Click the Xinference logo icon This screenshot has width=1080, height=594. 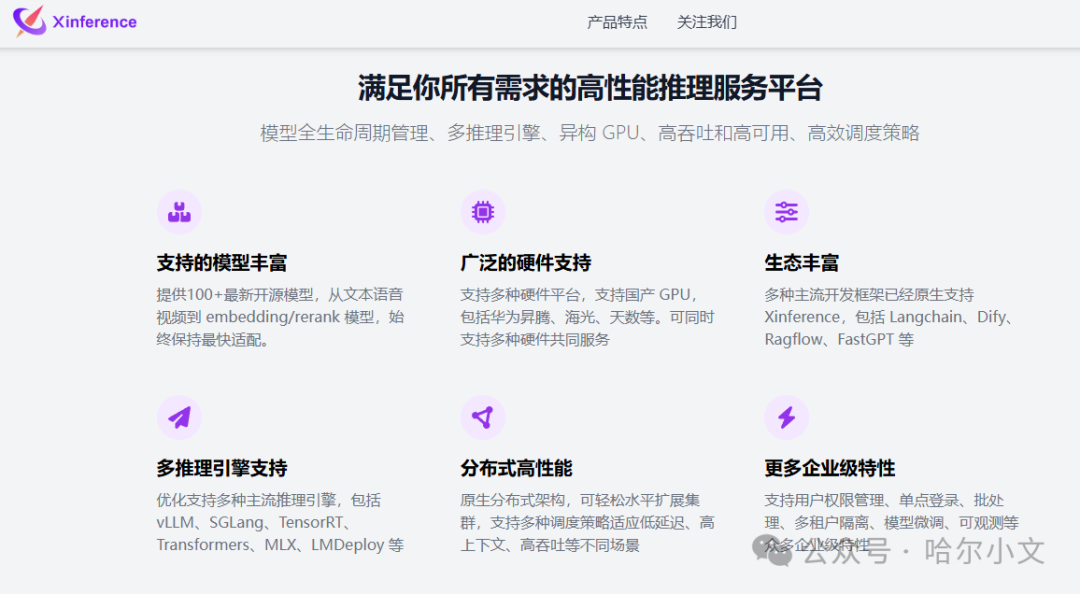tap(30, 21)
